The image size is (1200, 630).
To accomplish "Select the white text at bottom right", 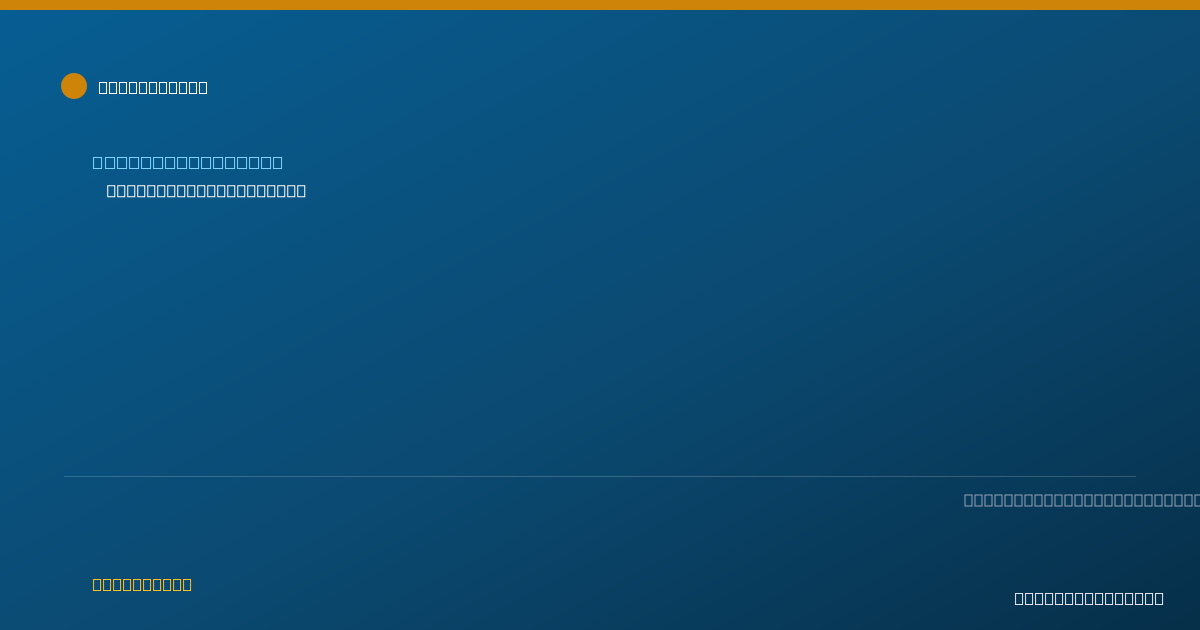I will pyautogui.click(x=1089, y=598).
